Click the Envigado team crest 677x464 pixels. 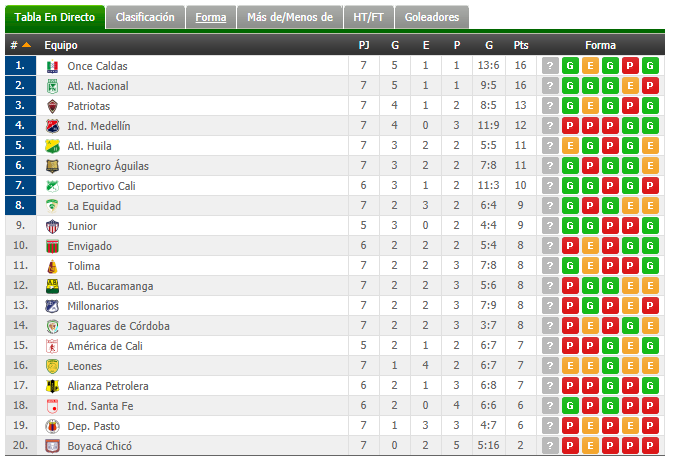(52, 246)
